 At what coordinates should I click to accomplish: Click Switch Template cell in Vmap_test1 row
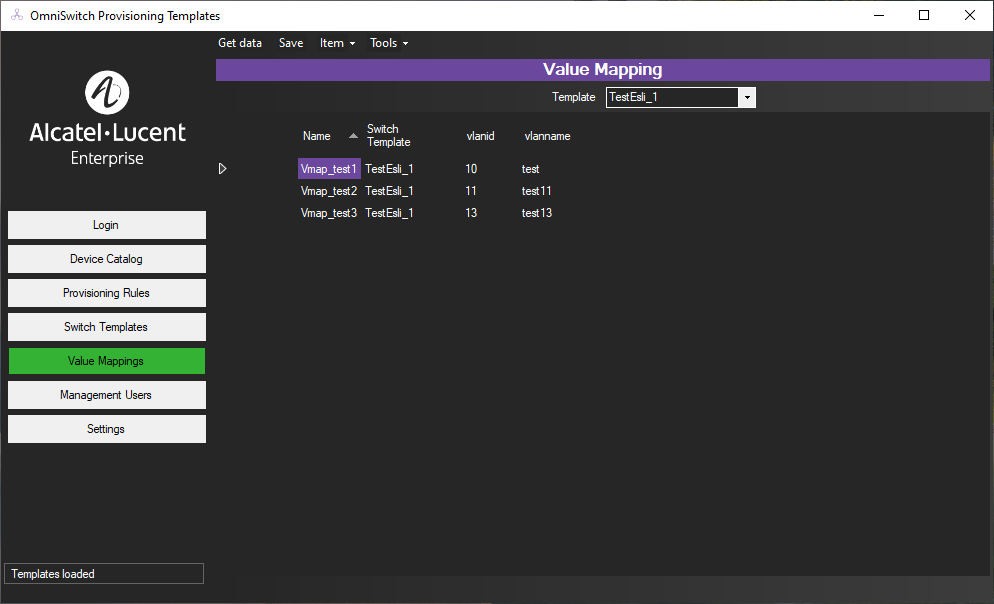click(389, 169)
